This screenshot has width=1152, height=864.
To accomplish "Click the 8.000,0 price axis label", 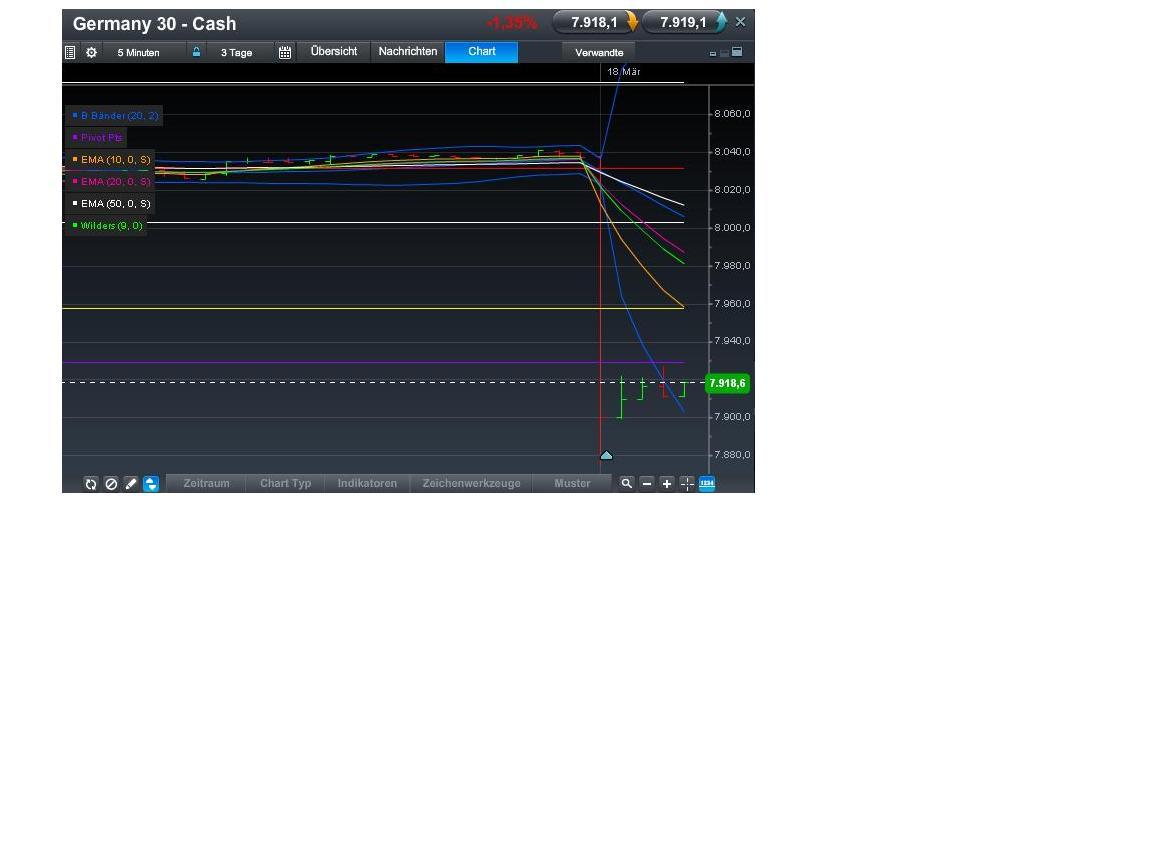I will [732, 228].
